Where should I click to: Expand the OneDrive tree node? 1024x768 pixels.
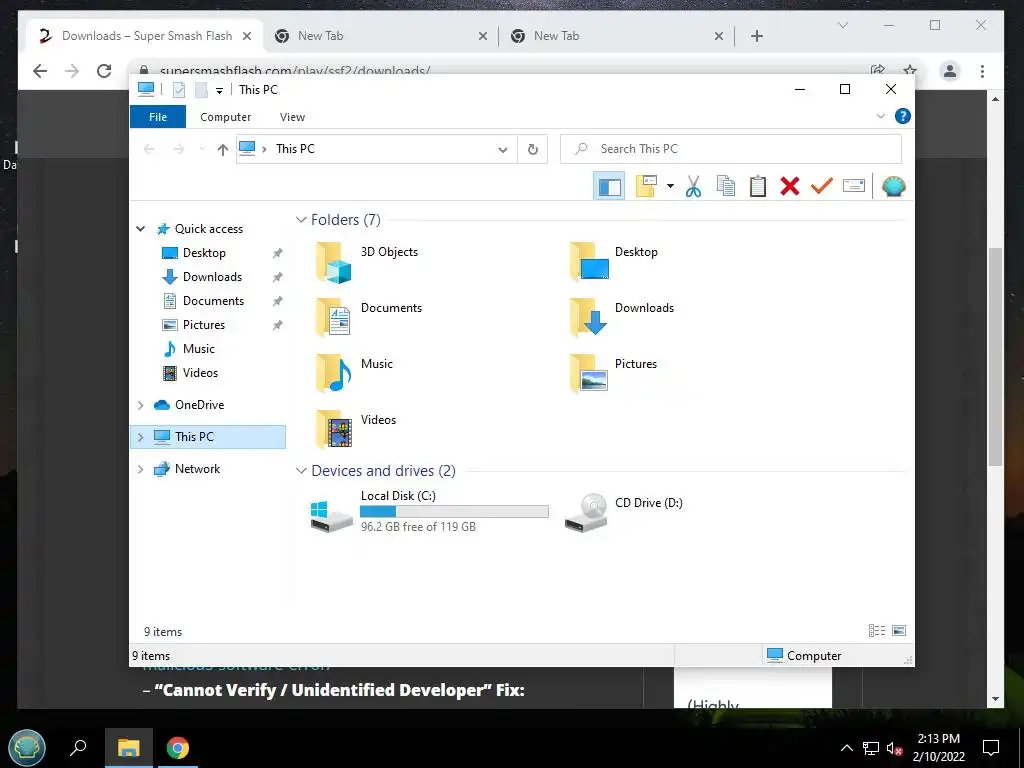(140, 406)
